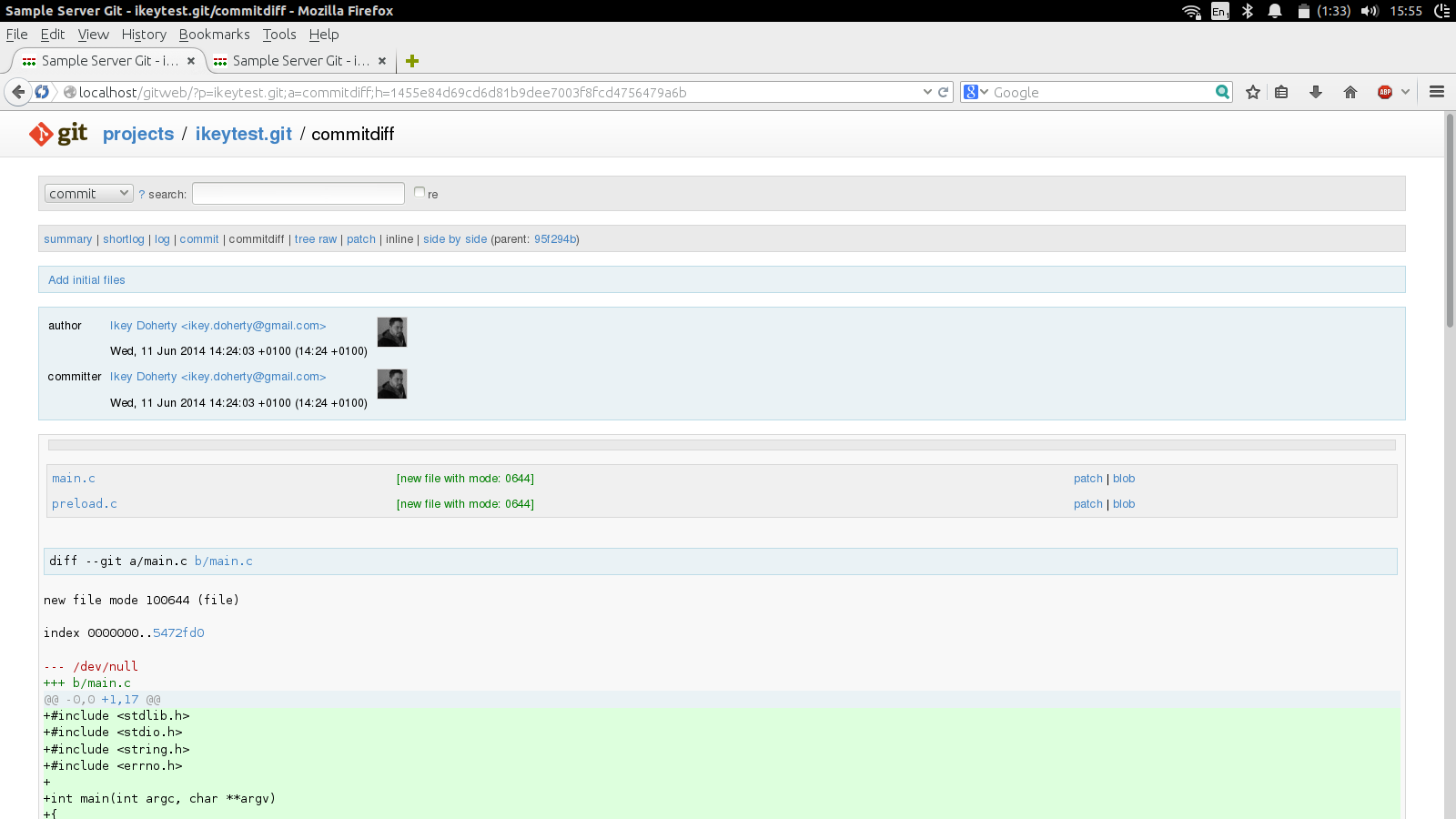Open the bookmarks list icon
This screenshot has height=819, width=1456.
point(1281,92)
